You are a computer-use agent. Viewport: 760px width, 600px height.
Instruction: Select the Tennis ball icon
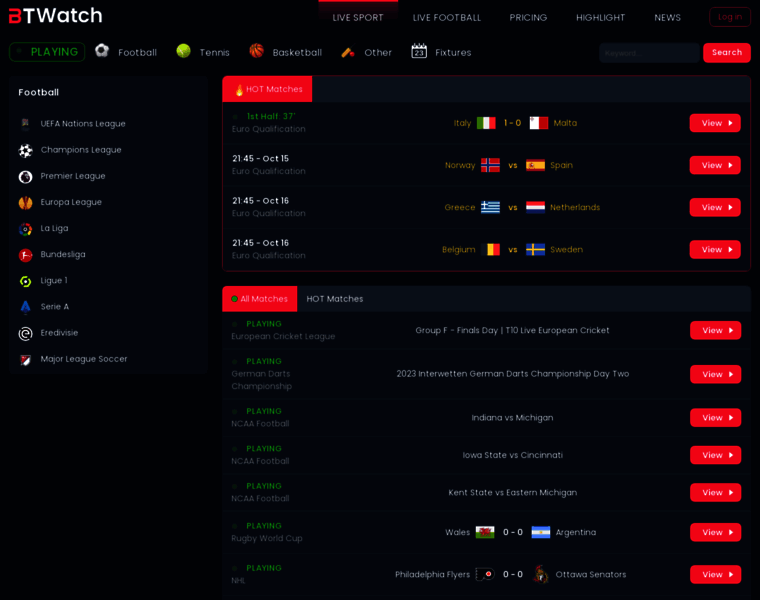pyautogui.click(x=184, y=51)
